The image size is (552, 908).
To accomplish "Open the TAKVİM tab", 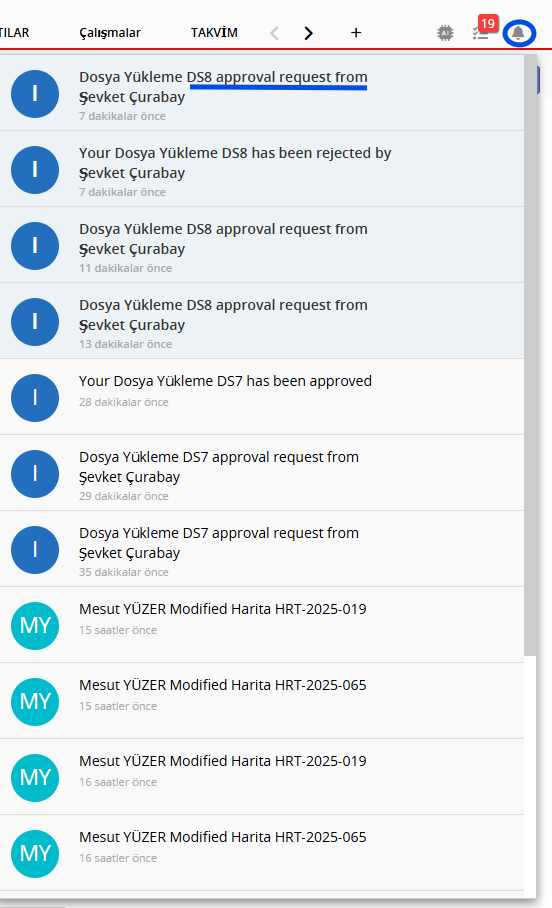I will (x=214, y=32).
